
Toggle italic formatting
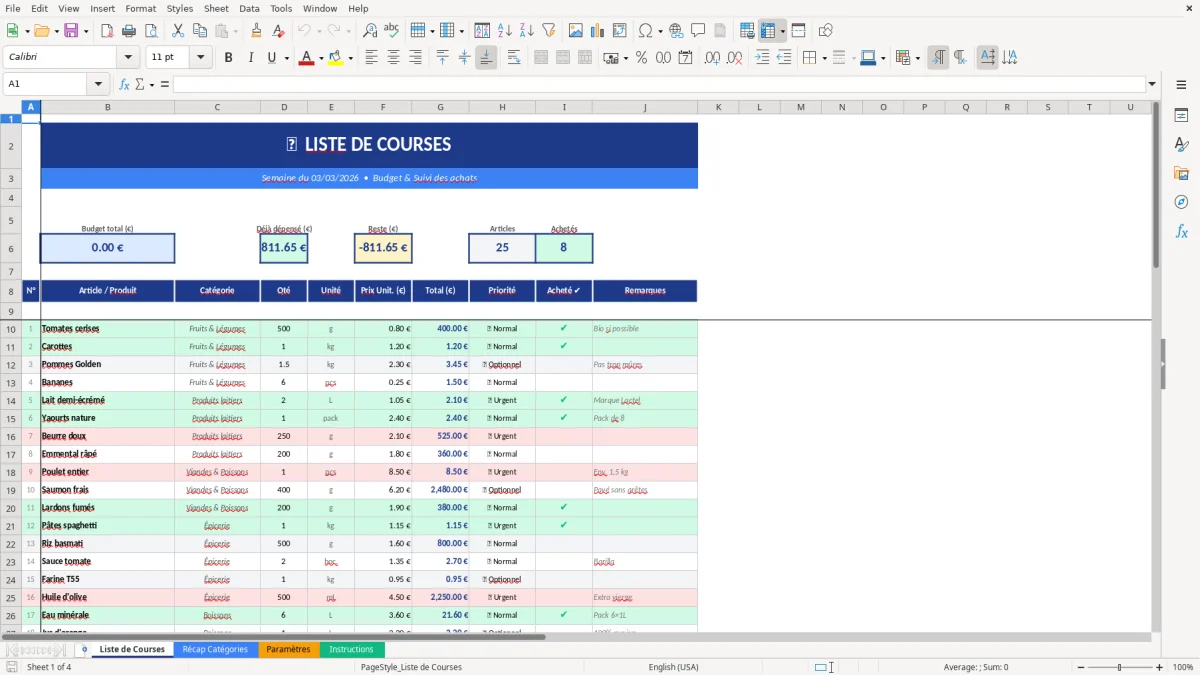pyautogui.click(x=248, y=57)
